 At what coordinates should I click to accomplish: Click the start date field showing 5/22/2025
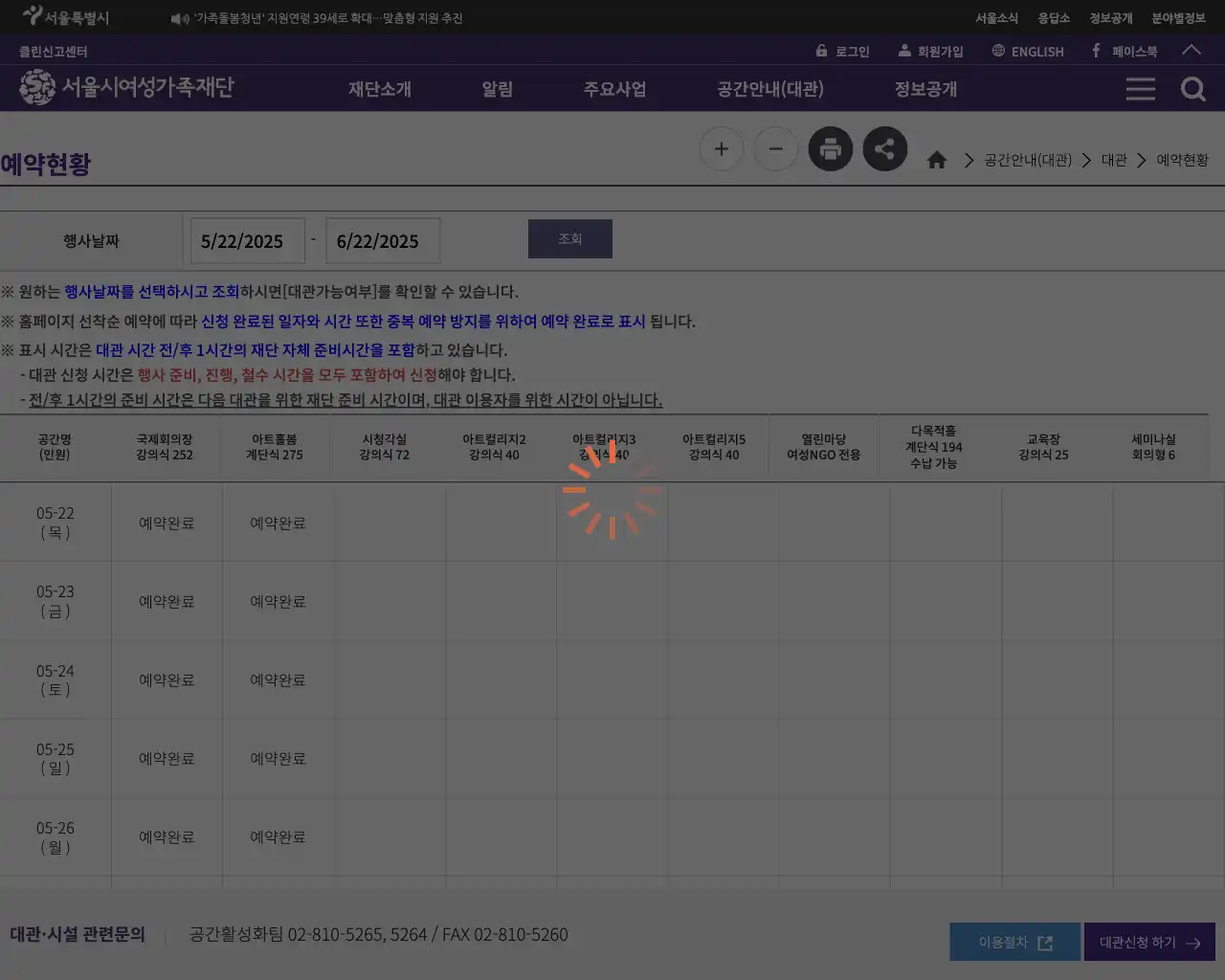click(x=246, y=240)
